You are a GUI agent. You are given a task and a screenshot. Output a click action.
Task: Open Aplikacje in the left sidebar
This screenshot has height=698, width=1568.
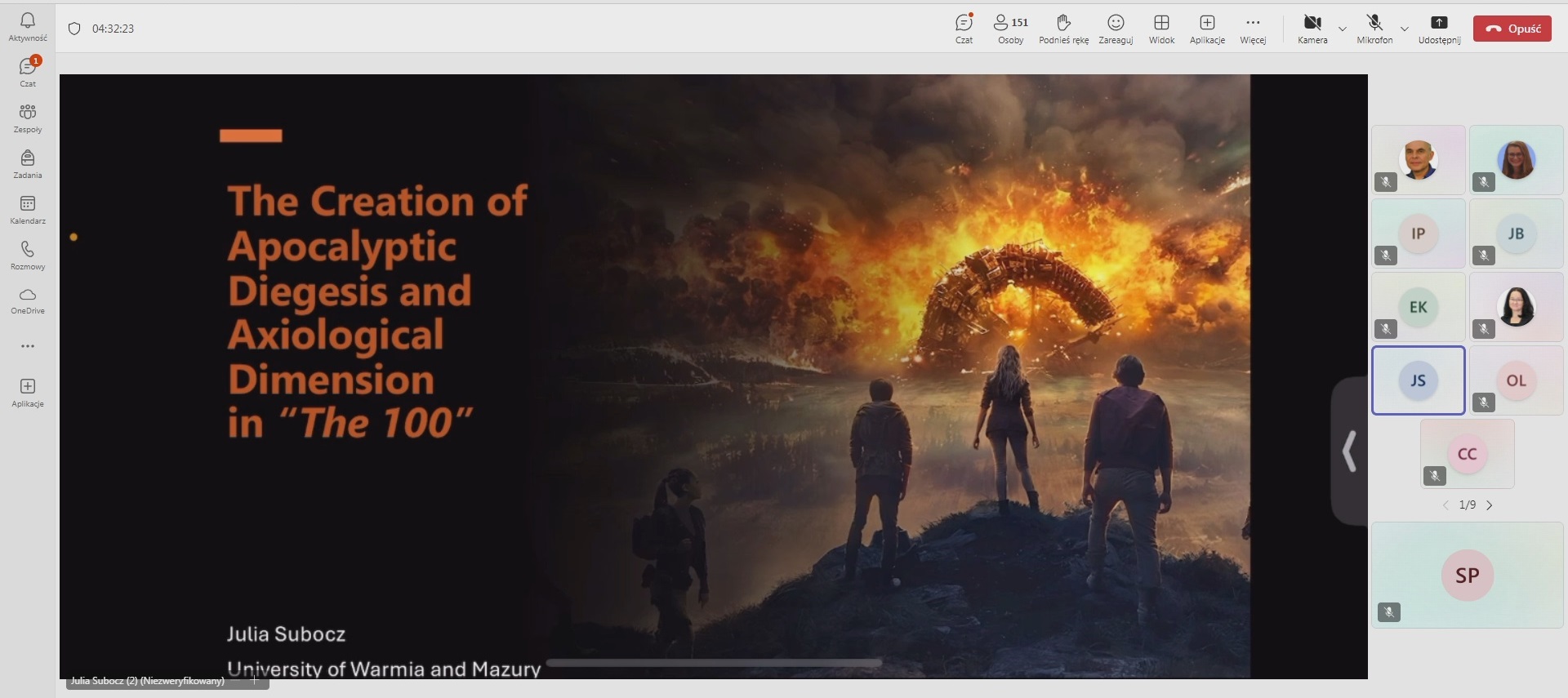[28, 392]
